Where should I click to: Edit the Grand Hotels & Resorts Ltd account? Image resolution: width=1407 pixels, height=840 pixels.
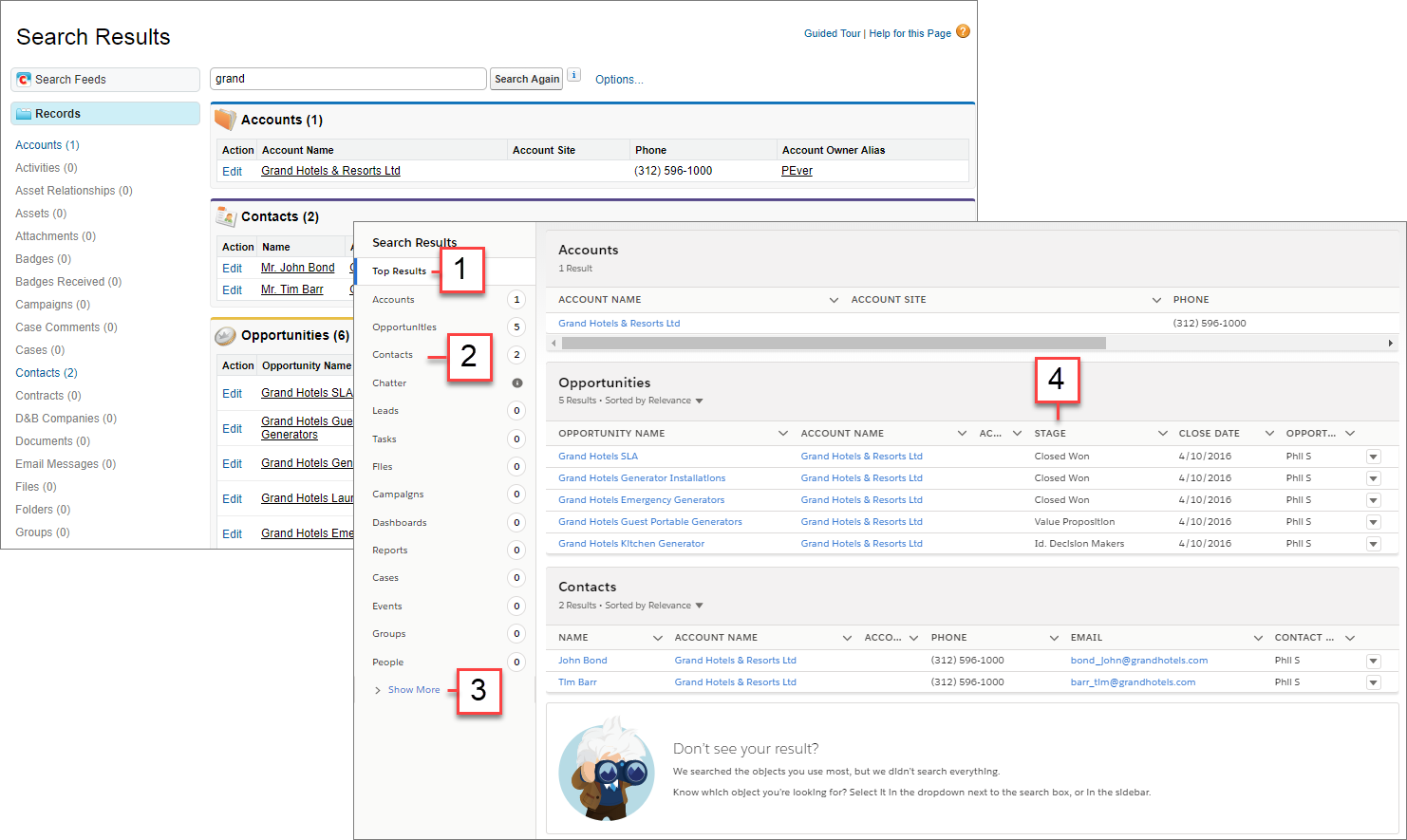point(232,172)
